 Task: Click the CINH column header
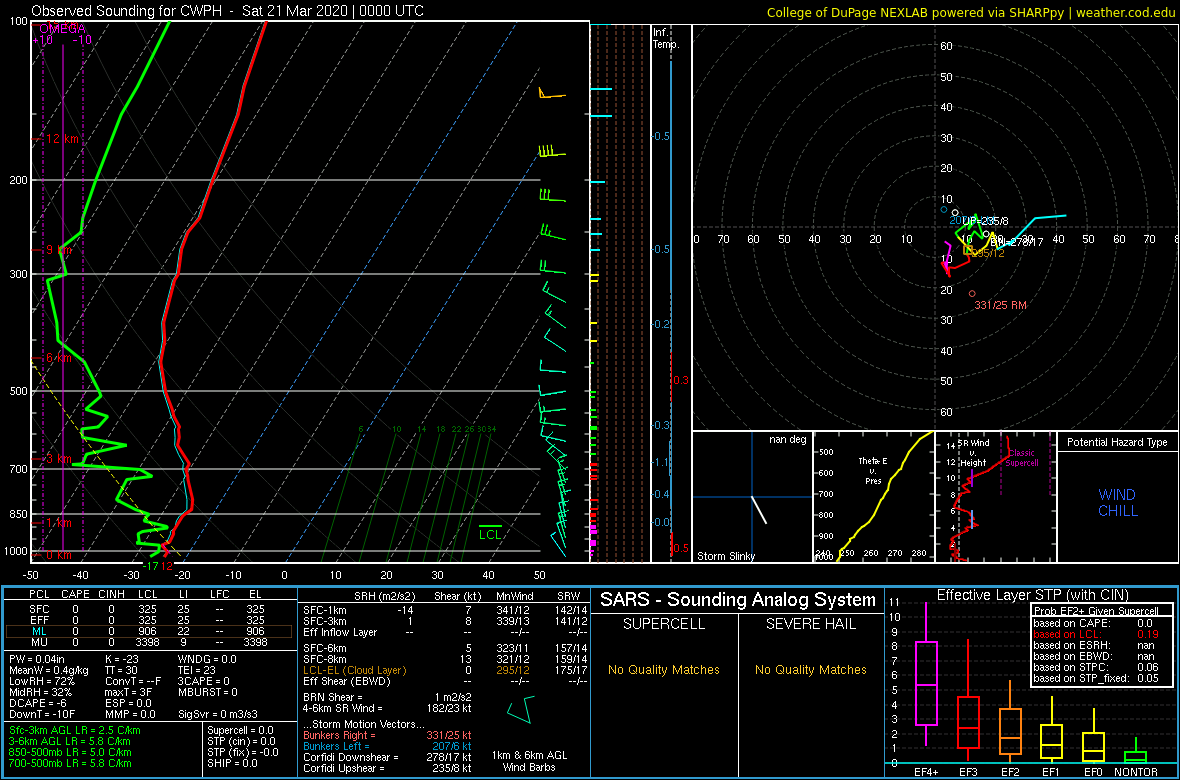point(112,595)
